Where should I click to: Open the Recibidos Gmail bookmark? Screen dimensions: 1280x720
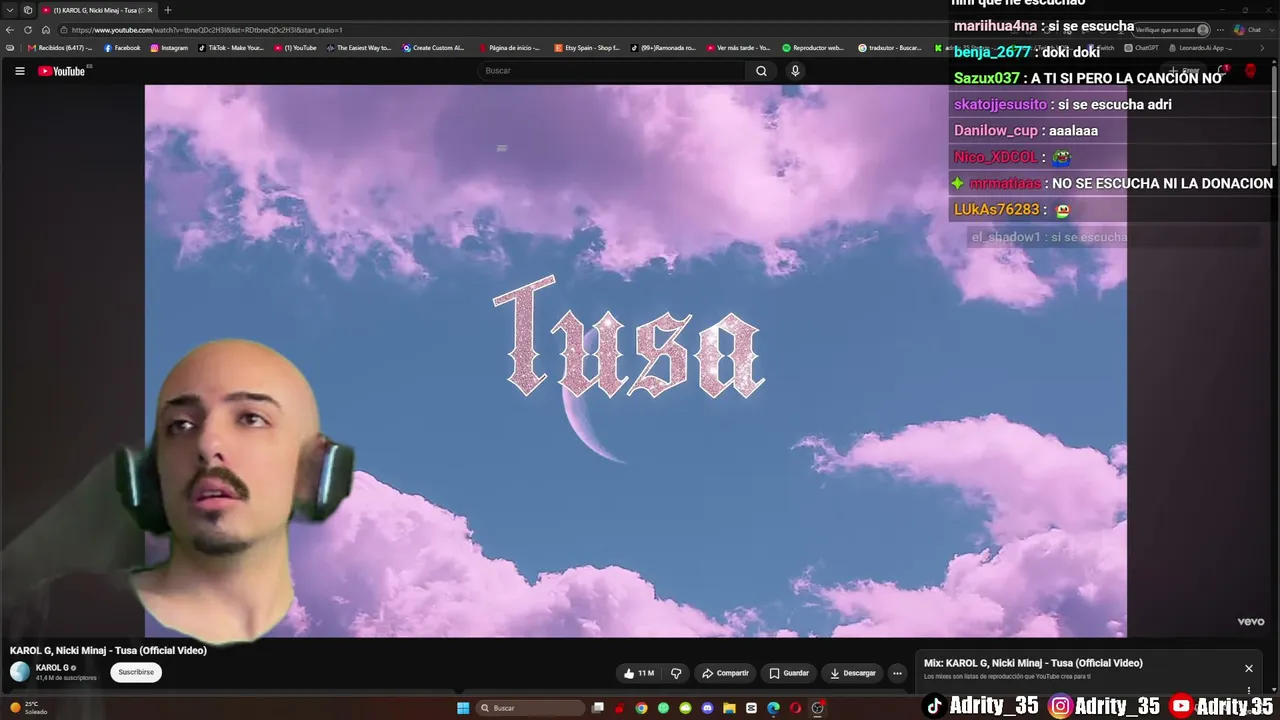[x=60, y=48]
